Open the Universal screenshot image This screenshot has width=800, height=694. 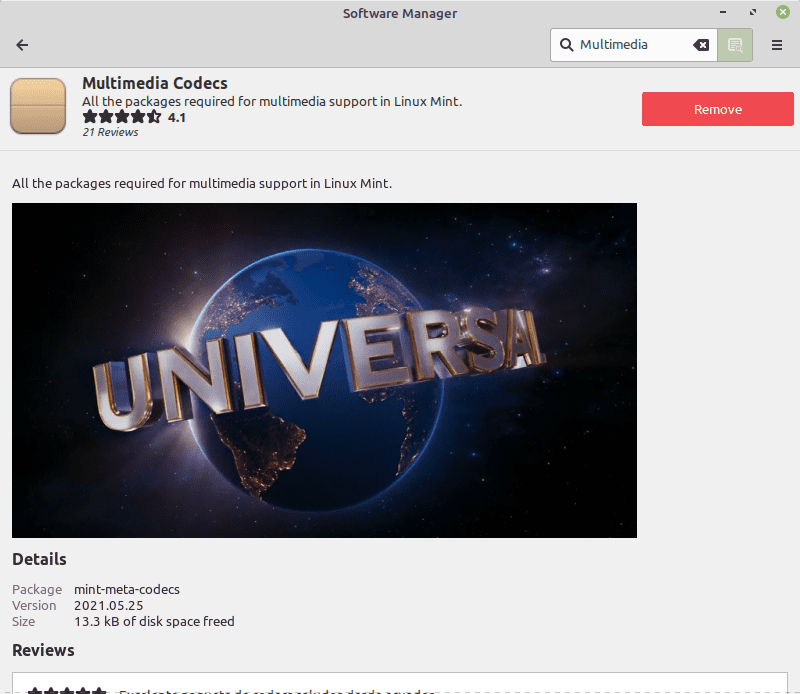[324, 370]
